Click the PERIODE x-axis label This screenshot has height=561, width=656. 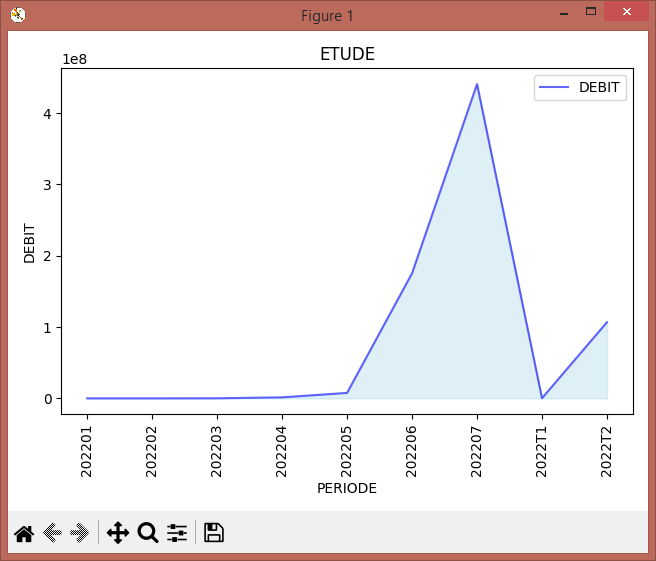point(347,488)
